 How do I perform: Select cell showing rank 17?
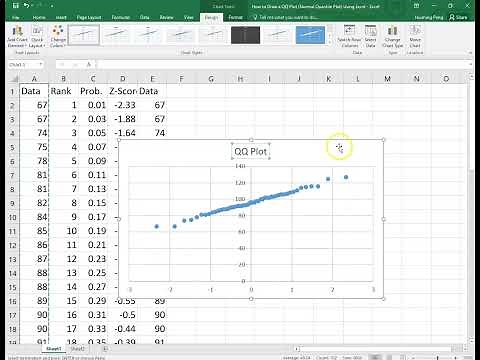coord(63,329)
